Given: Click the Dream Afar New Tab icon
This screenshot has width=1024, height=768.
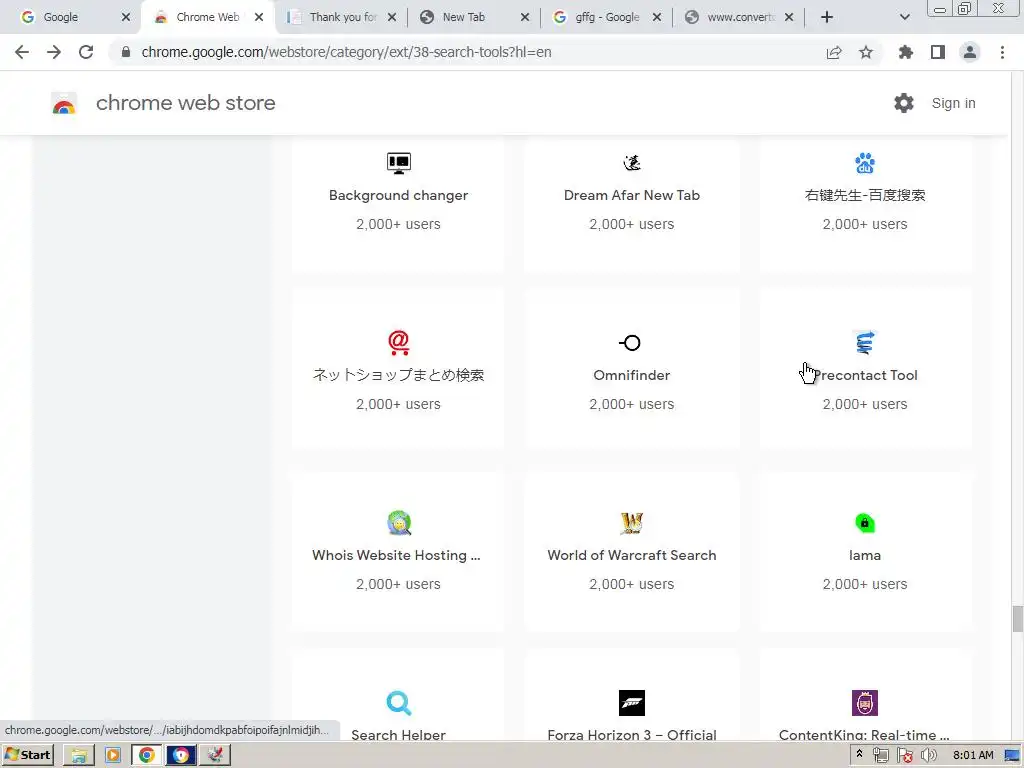Looking at the screenshot, I should point(632,163).
